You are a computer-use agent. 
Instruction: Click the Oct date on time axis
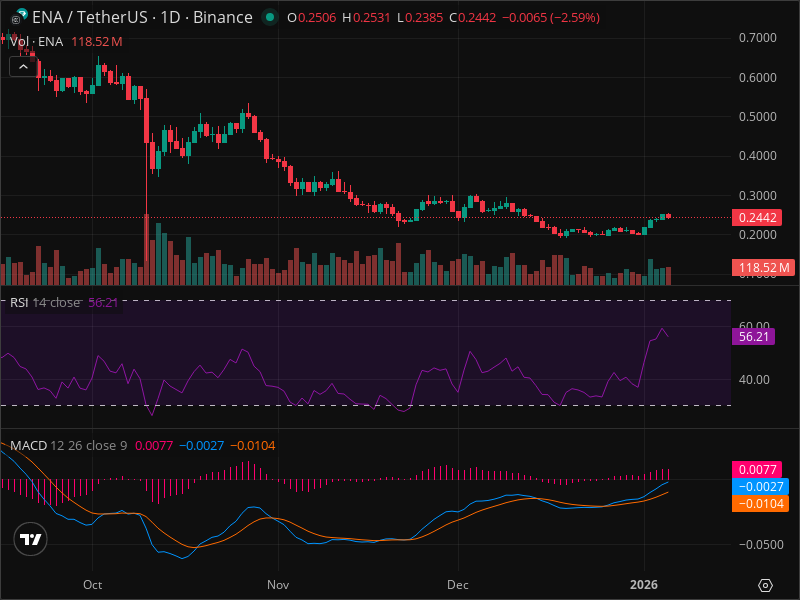[x=92, y=585]
